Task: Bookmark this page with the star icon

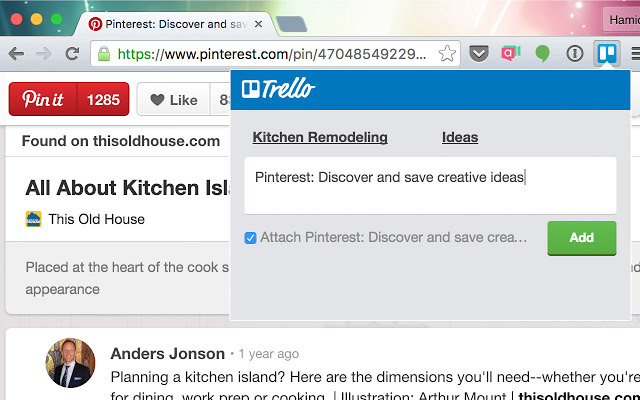Action: [448, 54]
